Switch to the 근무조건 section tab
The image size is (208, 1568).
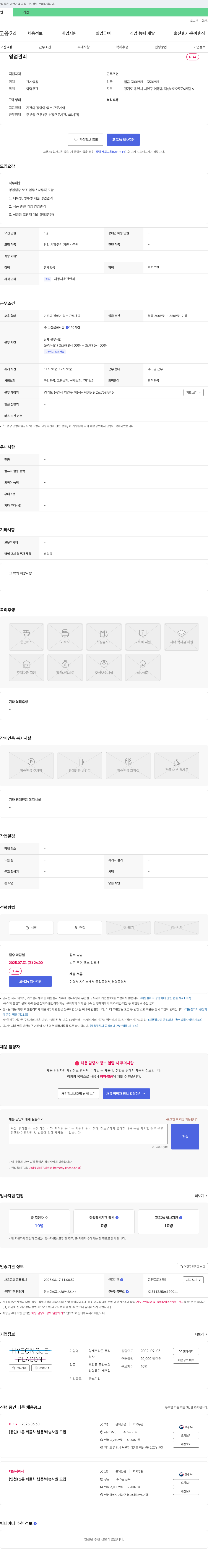[45, 47]
